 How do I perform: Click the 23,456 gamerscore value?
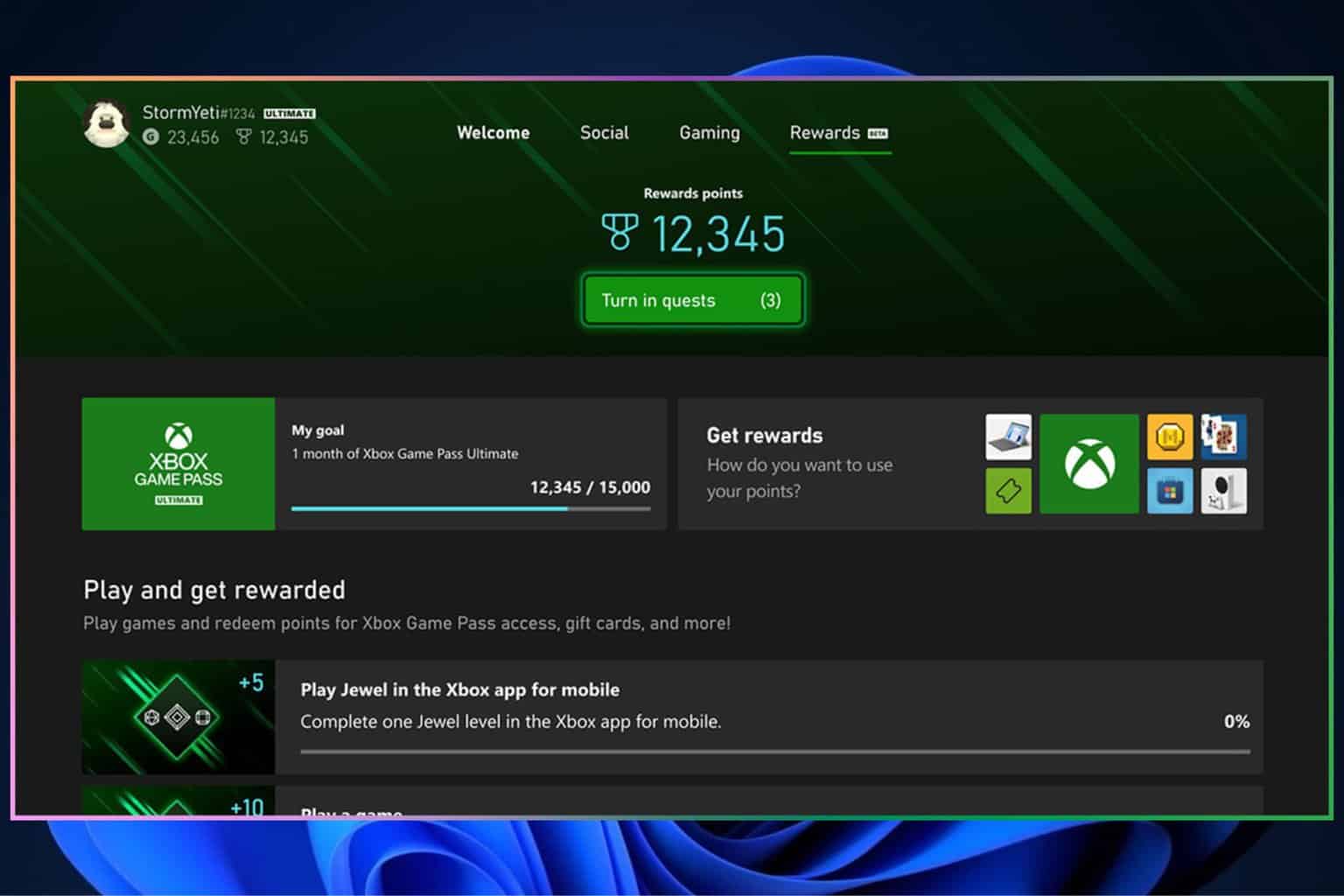click(193, 137)
